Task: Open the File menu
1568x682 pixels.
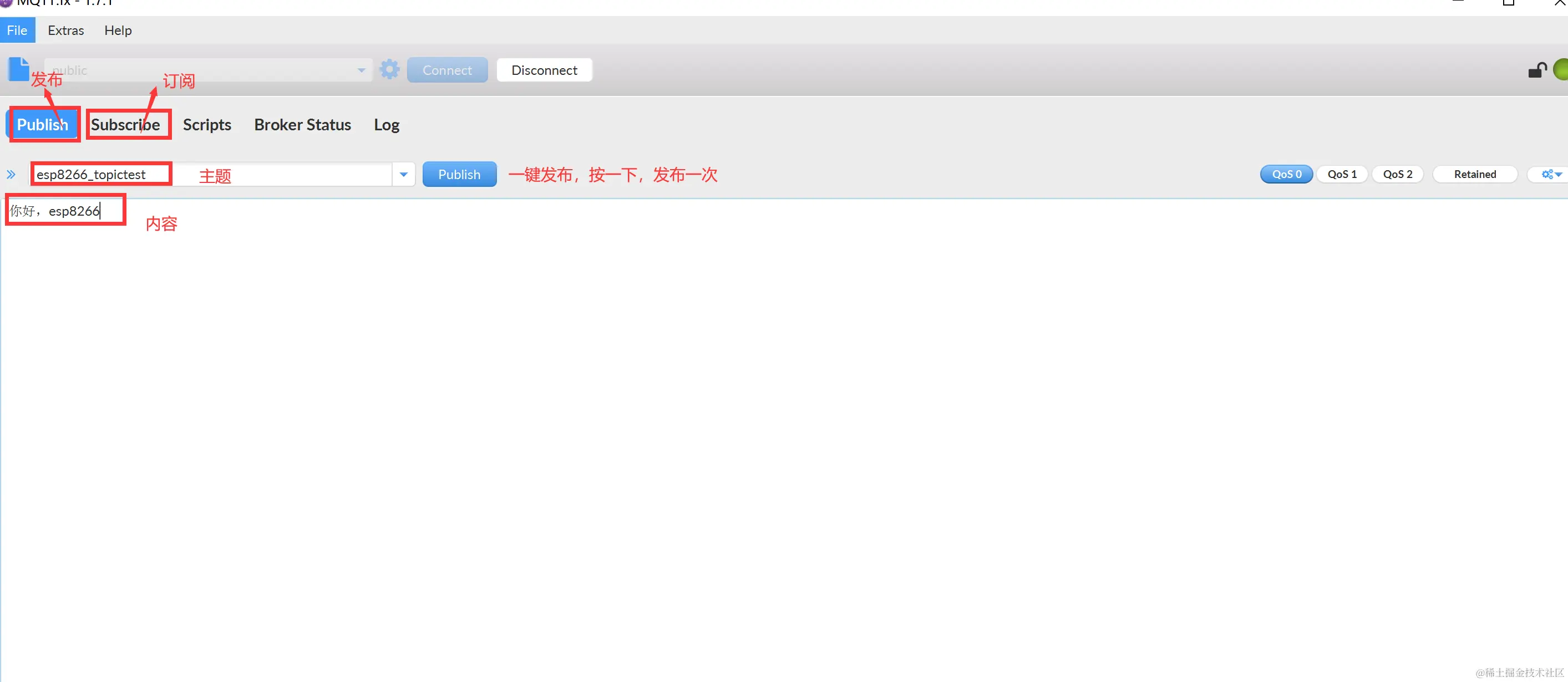Action: (17, 30)
